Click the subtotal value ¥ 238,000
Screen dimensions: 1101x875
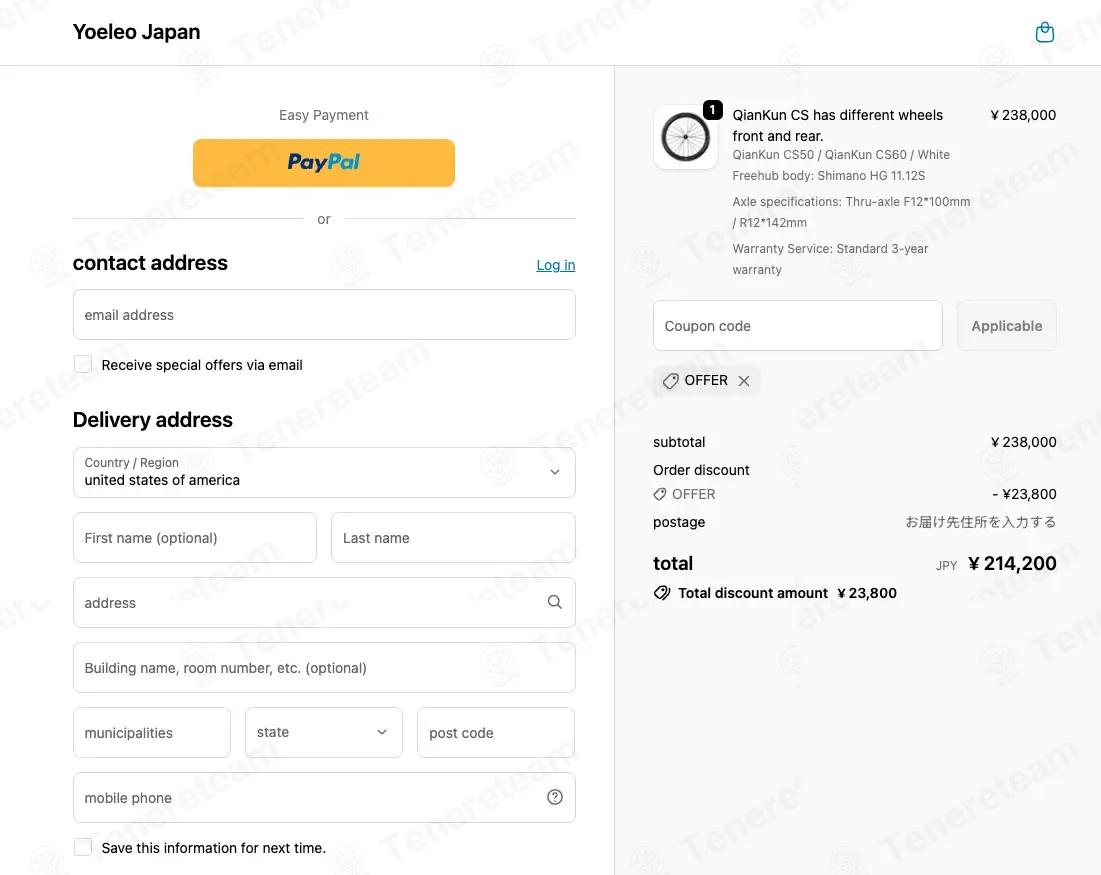tap(1023, 442)
